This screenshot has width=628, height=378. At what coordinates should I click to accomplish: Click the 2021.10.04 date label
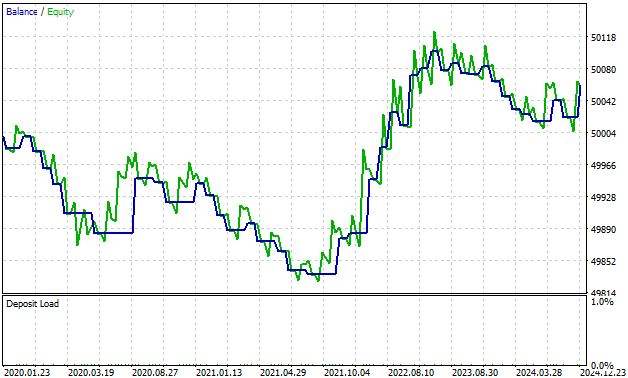point(347,373)
